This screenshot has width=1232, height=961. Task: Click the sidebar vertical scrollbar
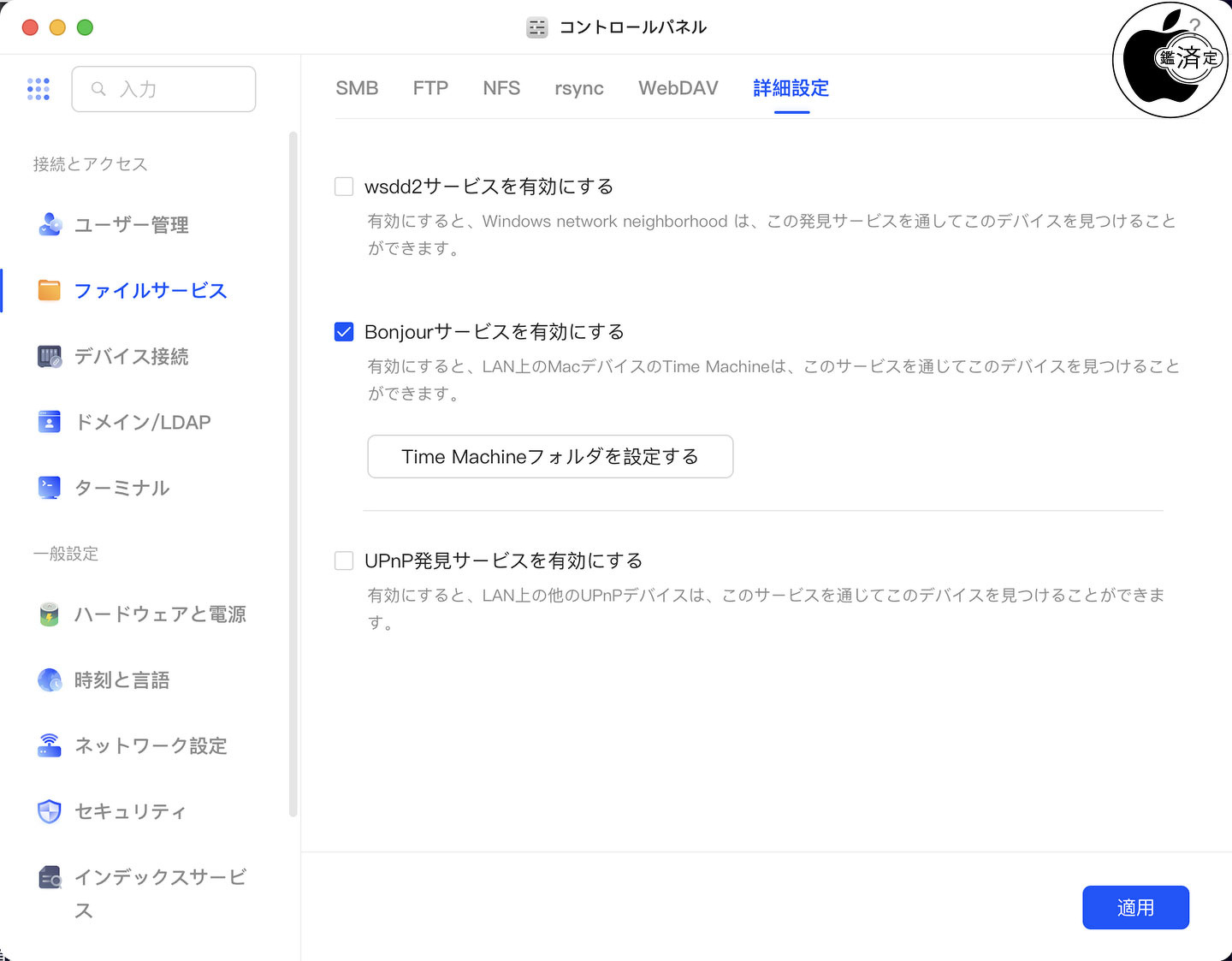(x=293, y=475)
